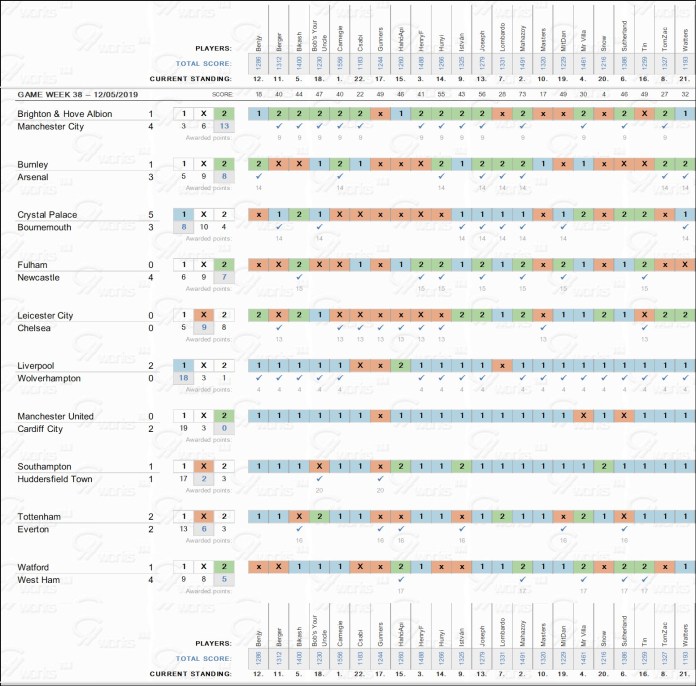Click the Huddersfield Town team name
The image size is (696, 686).
(x=55, y=479)
